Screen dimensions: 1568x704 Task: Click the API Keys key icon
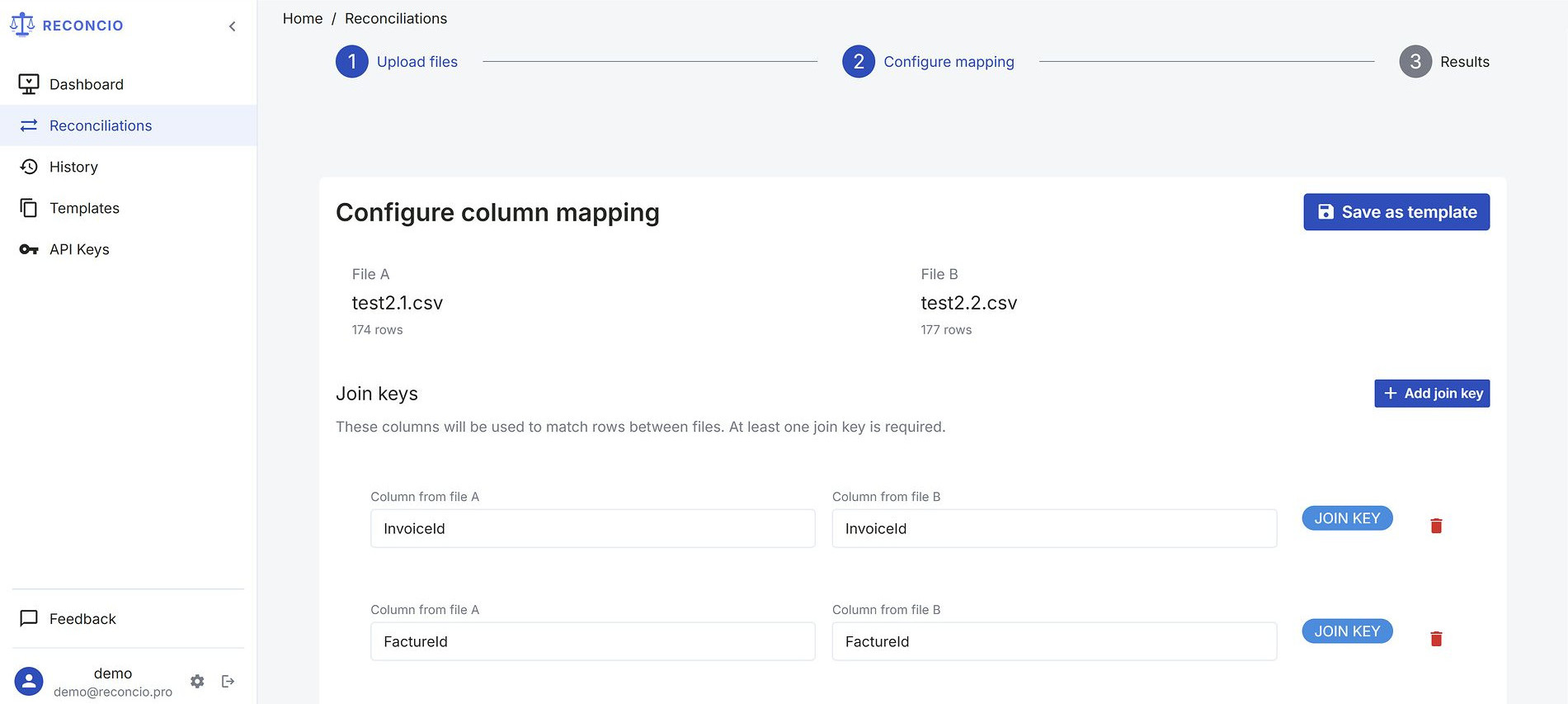(29, 249)
